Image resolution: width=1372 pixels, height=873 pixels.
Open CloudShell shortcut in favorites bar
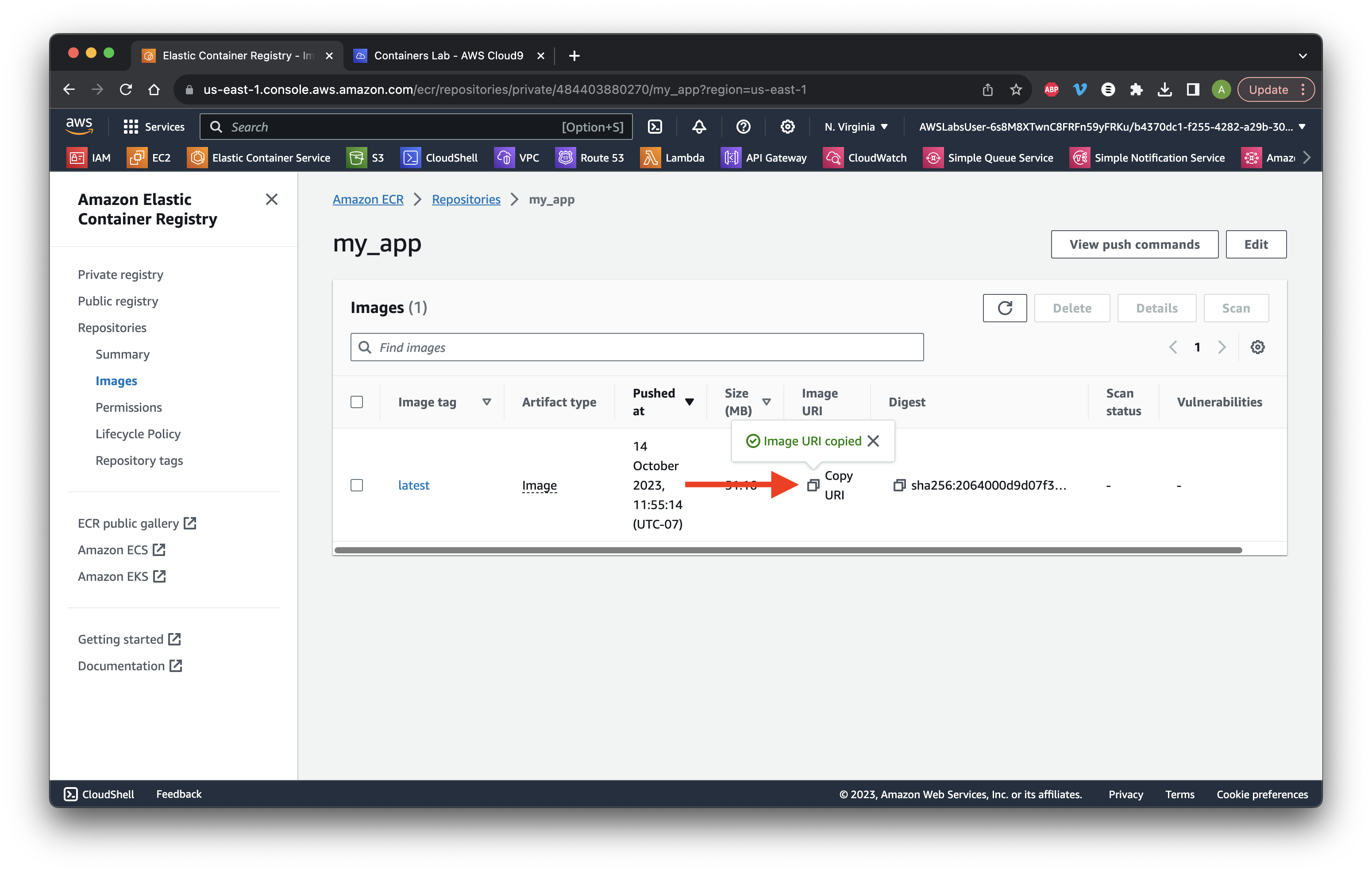439,158
